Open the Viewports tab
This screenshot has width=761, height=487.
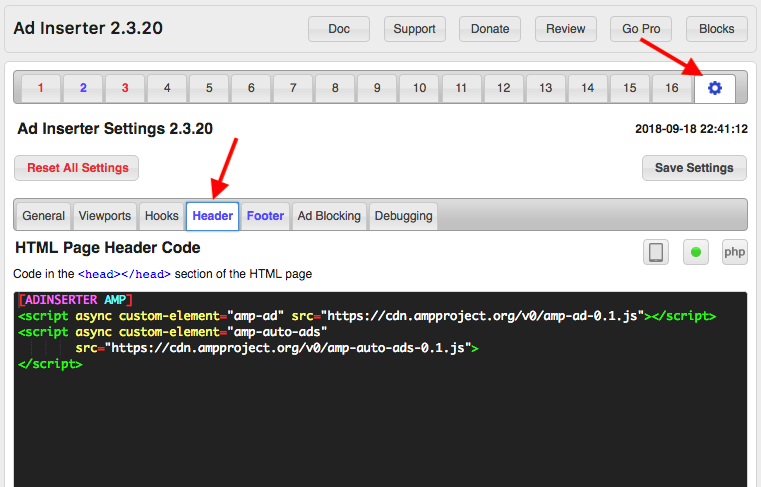point(104,216)
